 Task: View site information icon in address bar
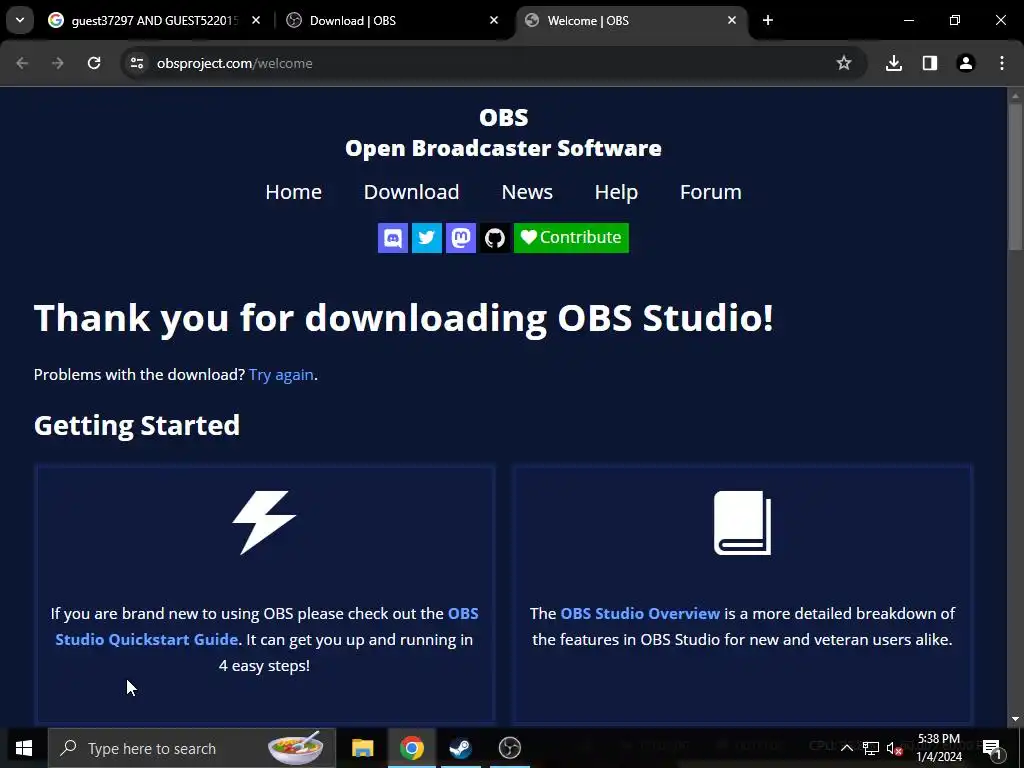pyautogui.click(x=137, y=63)
